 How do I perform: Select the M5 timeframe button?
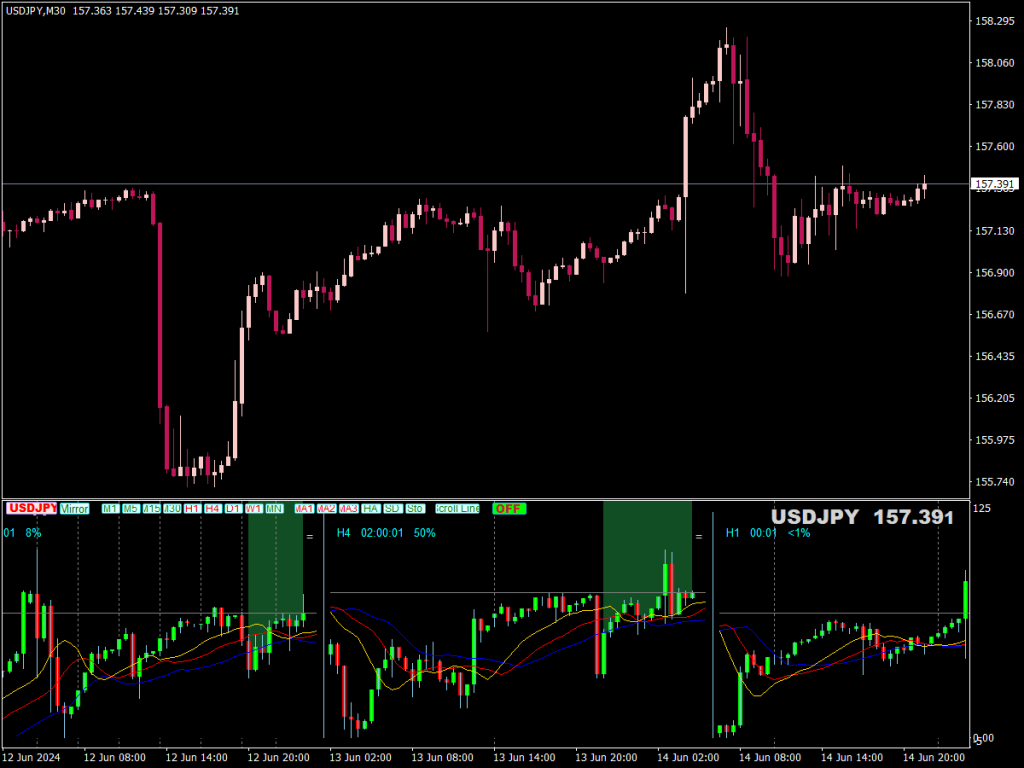[129, 509]
